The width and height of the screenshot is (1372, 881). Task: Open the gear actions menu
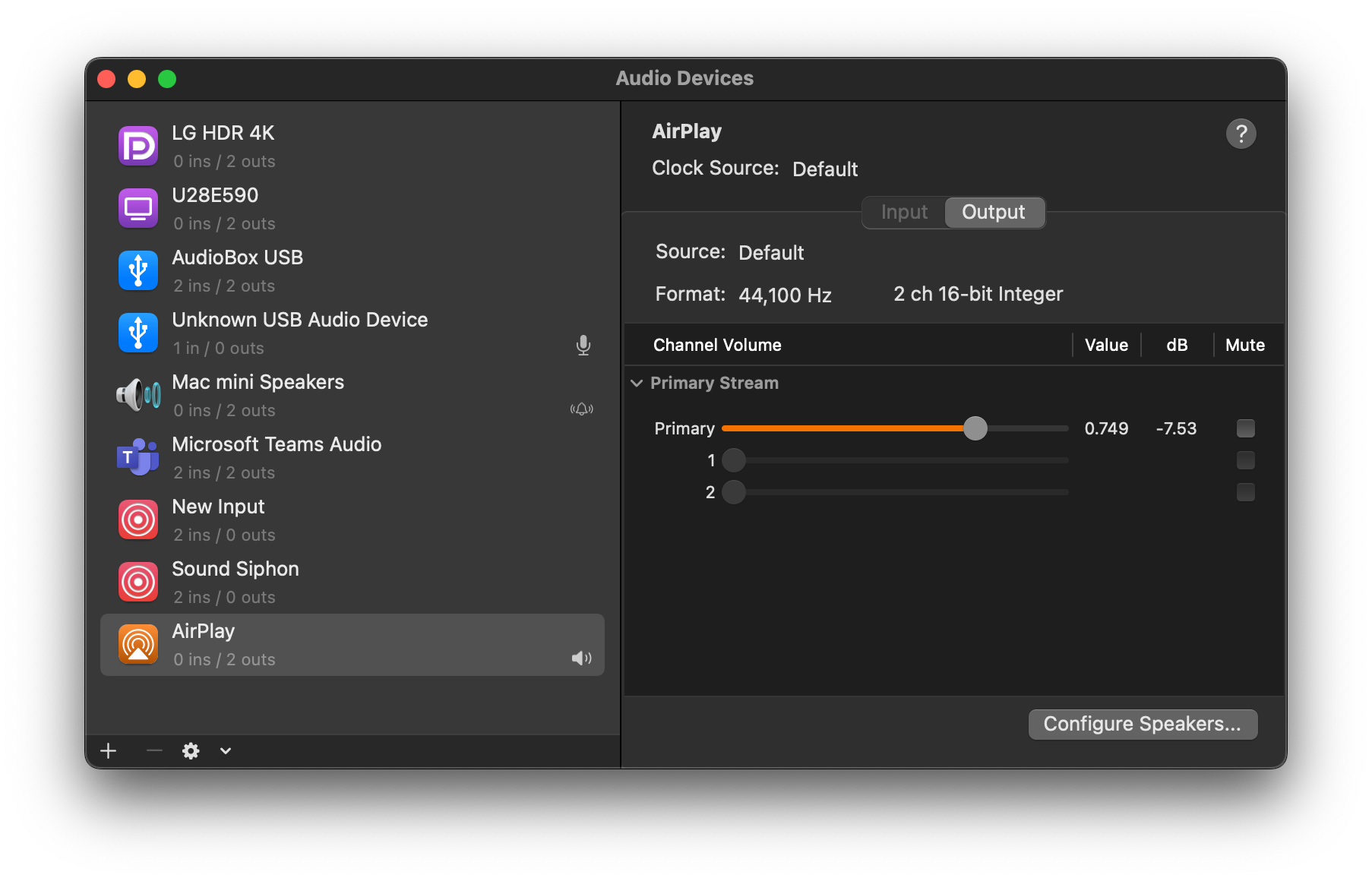point(191,751)
